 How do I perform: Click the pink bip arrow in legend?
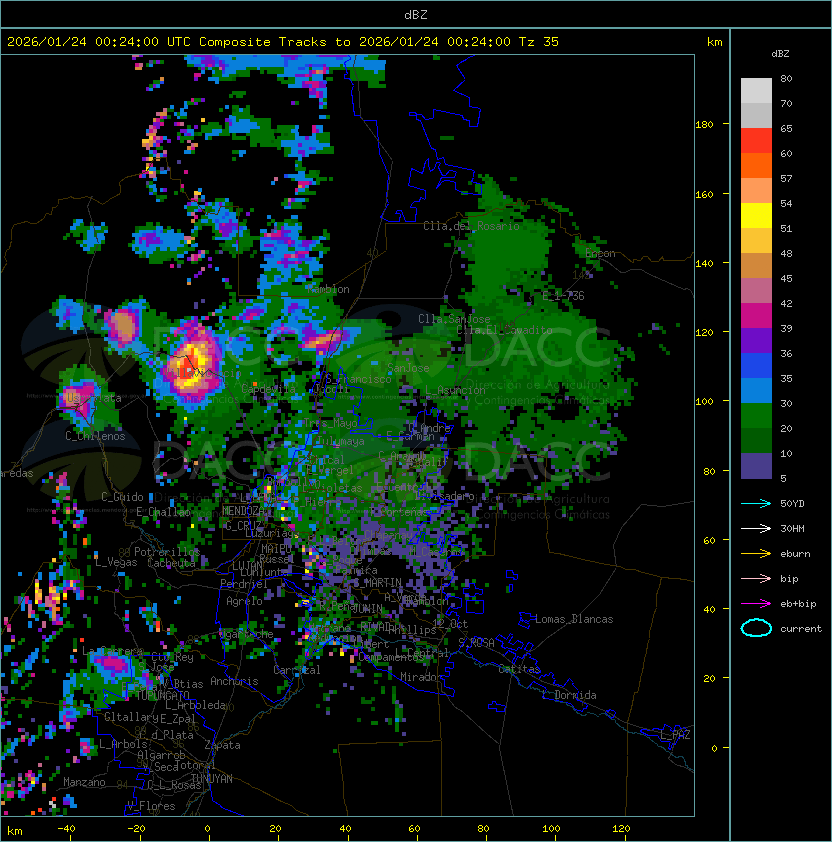[756, 578]
